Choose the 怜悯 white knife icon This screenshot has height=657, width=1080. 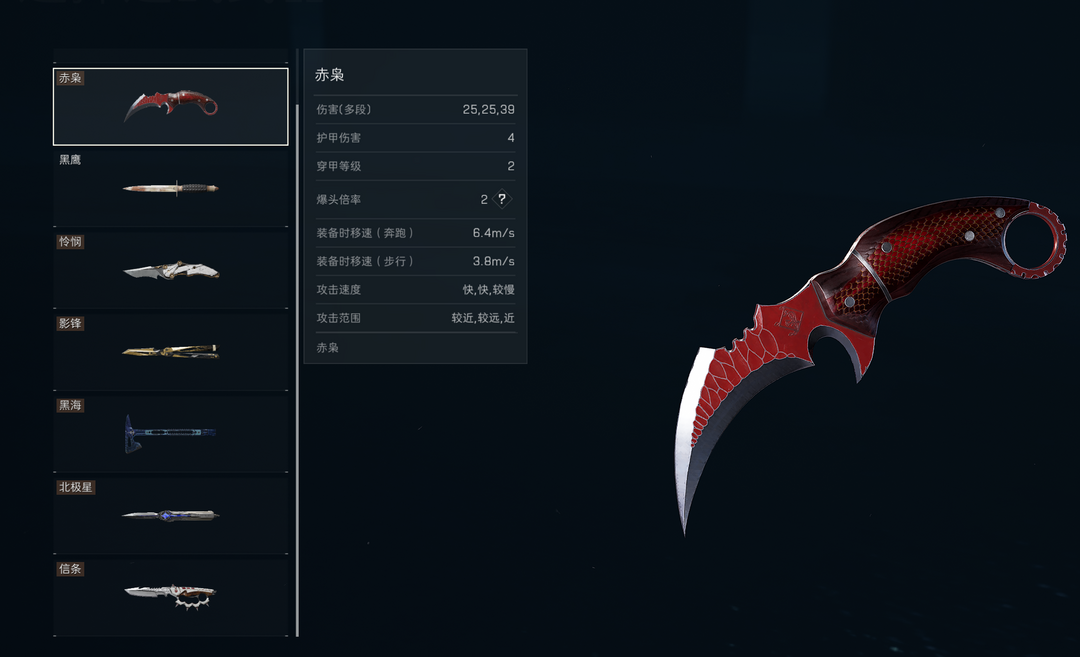pos(171,270)
